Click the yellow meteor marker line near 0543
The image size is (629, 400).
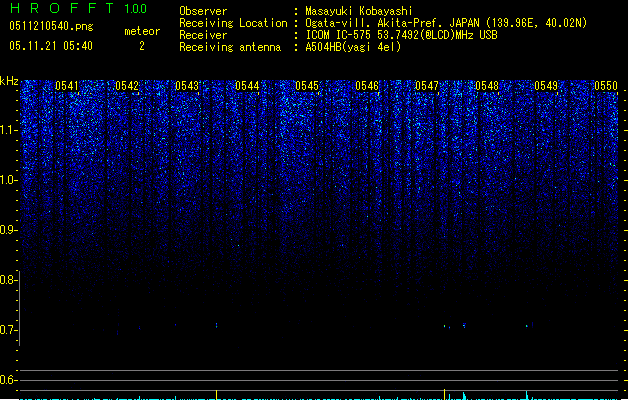tap(217, 394)
